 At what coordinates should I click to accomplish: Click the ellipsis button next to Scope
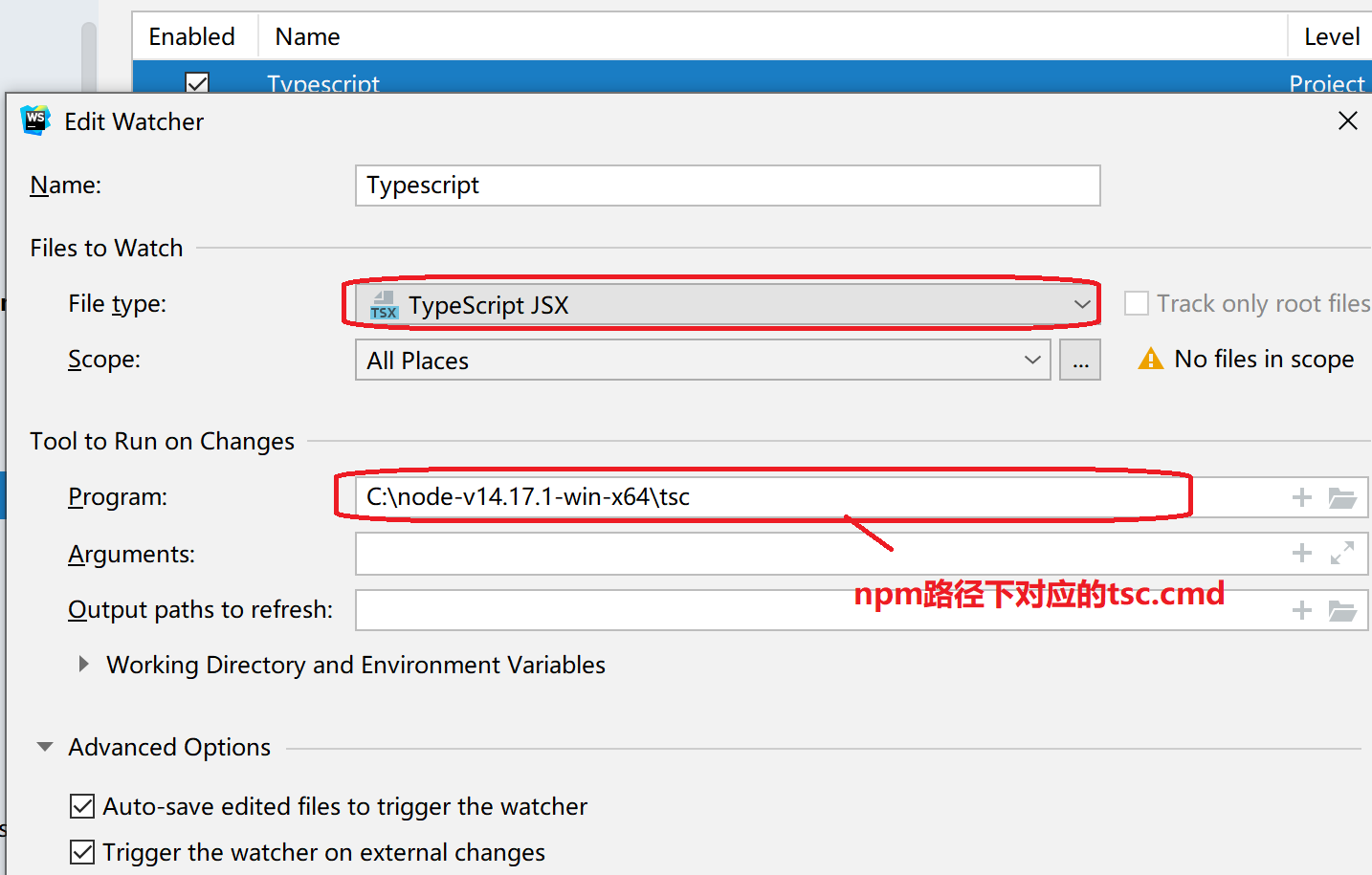coord(1080,361)
